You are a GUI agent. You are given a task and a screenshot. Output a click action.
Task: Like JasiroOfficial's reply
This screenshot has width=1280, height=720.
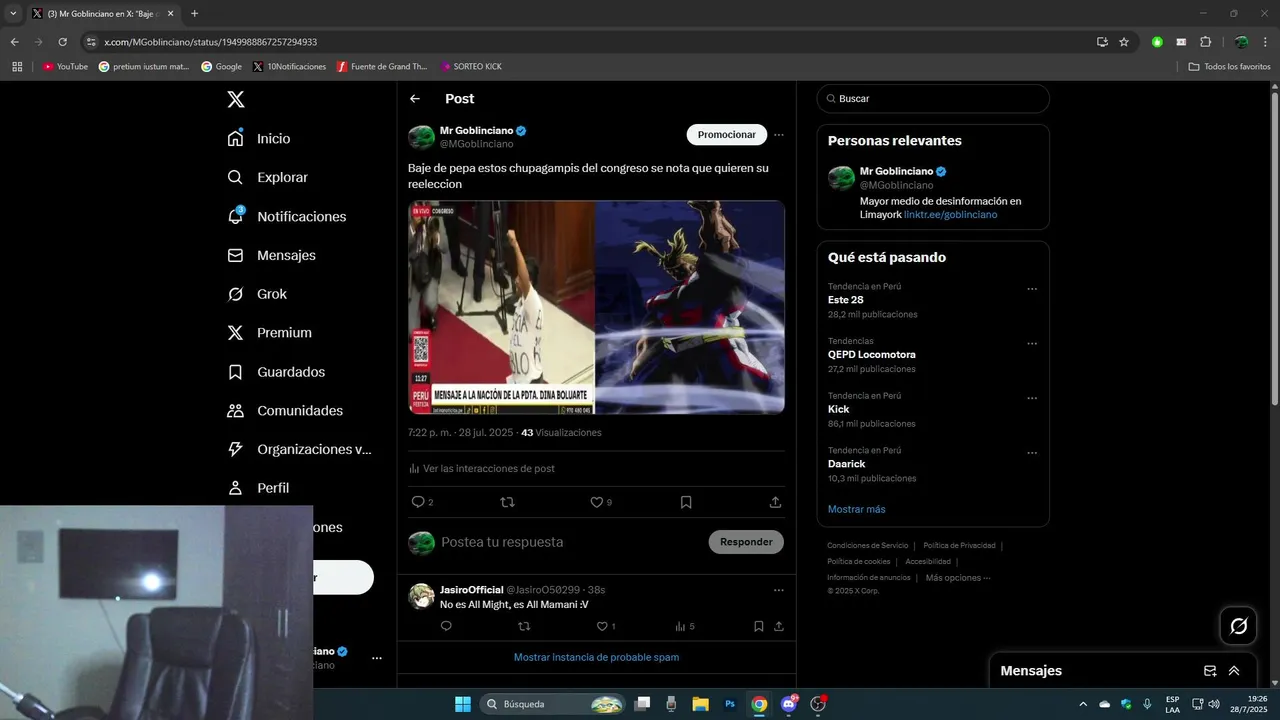tap(606, 626)
